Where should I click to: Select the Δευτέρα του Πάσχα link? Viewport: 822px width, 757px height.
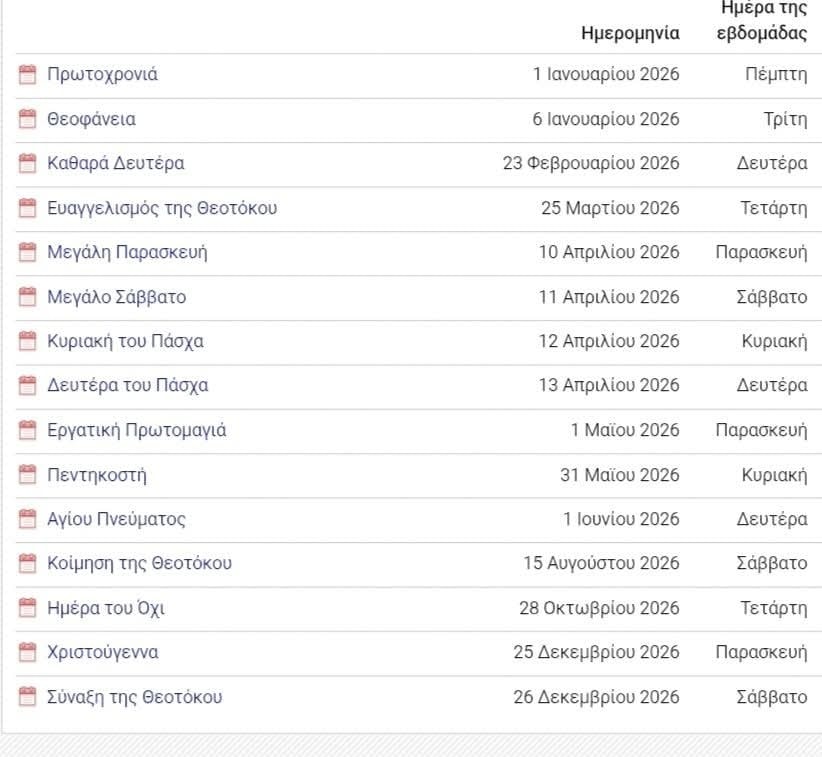(128, 385)
